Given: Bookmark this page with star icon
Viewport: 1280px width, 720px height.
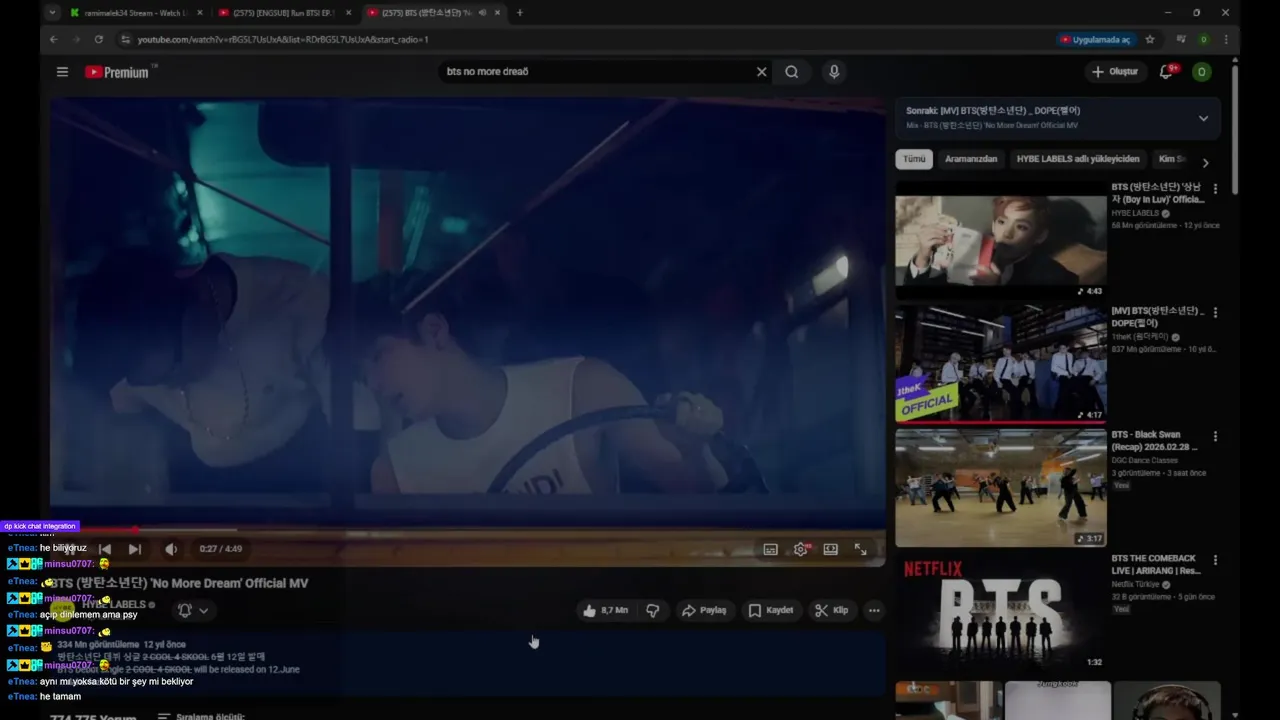Looking at the screenshot, I should (x=1150, y=39).
